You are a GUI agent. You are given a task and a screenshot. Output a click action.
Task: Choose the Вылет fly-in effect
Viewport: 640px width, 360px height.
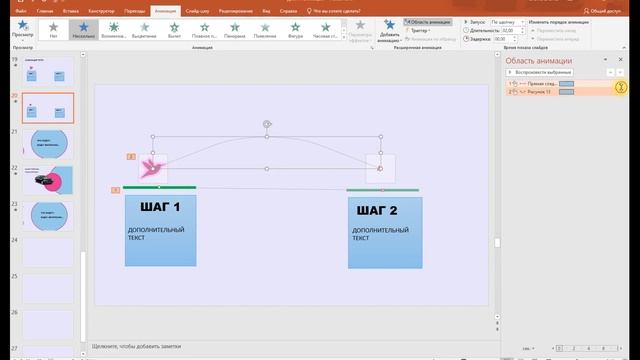click(174, 30)
